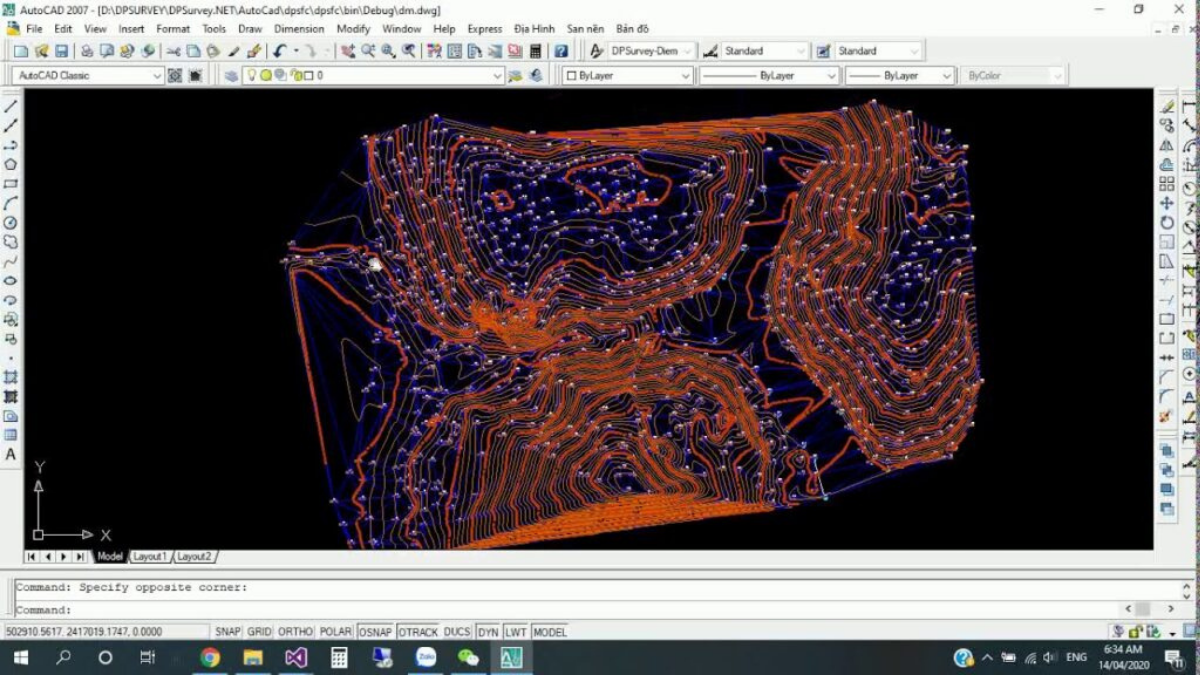Select the Multiline Text tool
Image resolution: width=1200 pixels, height=675 pixels.
11,454
